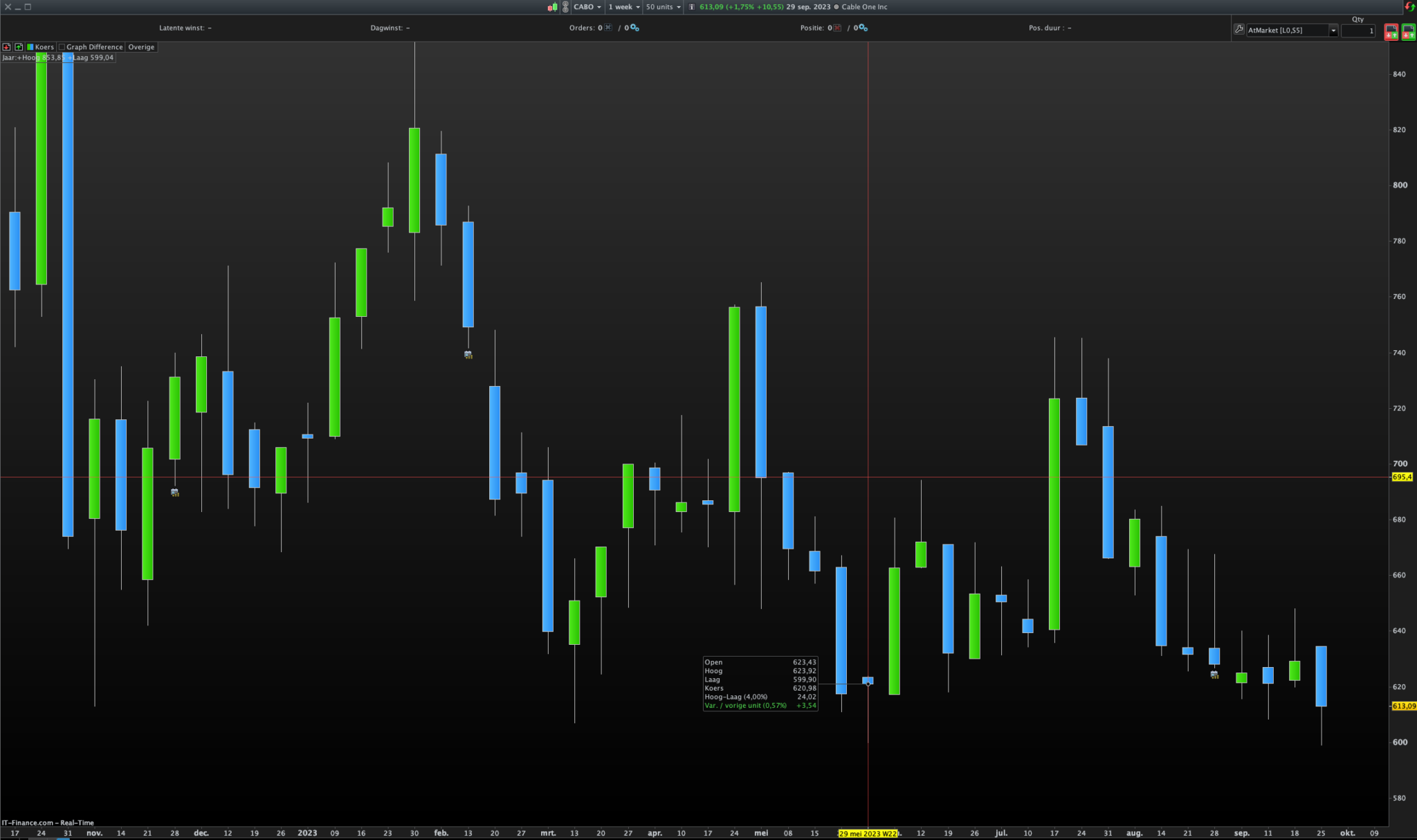Screen dimensions: 1417x840
Task: Open orders settings gear icon
Action: 634,28
